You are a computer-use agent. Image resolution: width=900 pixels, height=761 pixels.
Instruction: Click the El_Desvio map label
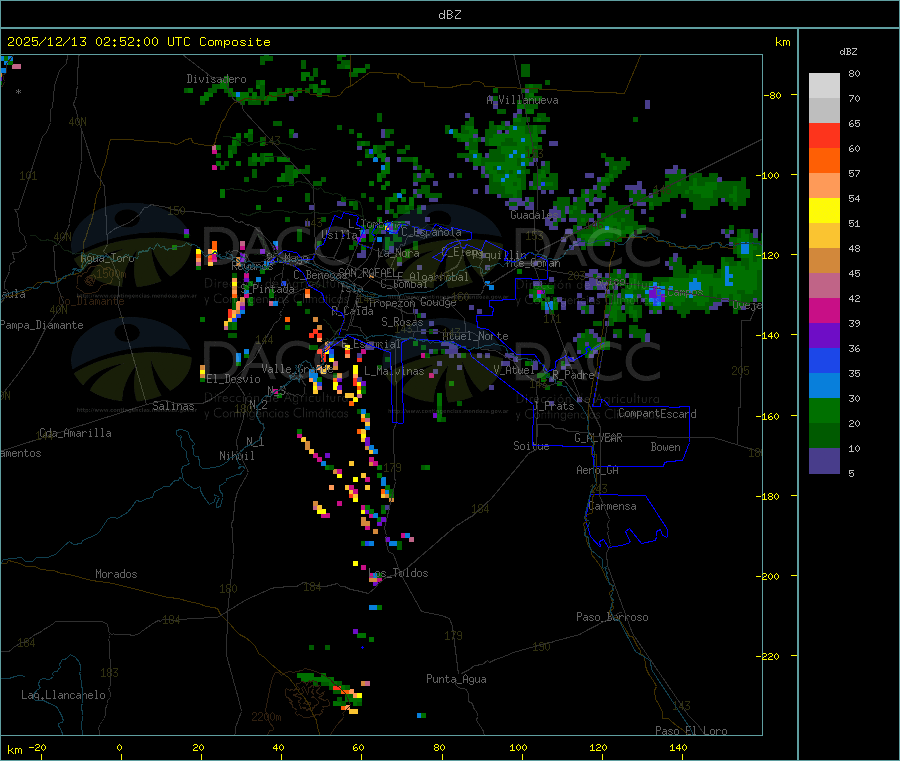click(x=233, y=379)
